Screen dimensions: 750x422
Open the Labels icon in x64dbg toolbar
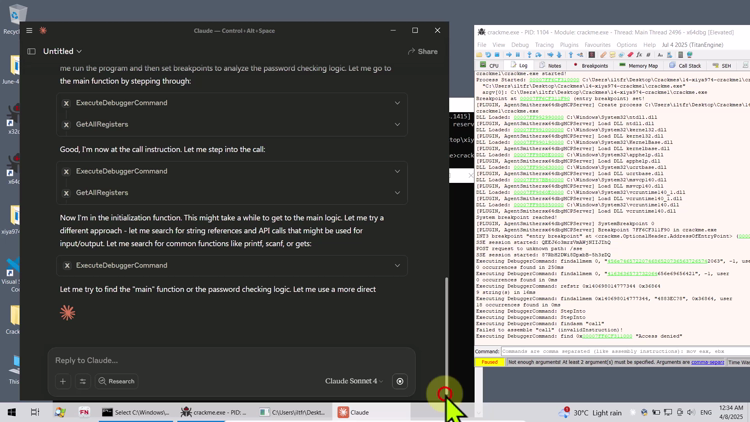coord(621,55)
